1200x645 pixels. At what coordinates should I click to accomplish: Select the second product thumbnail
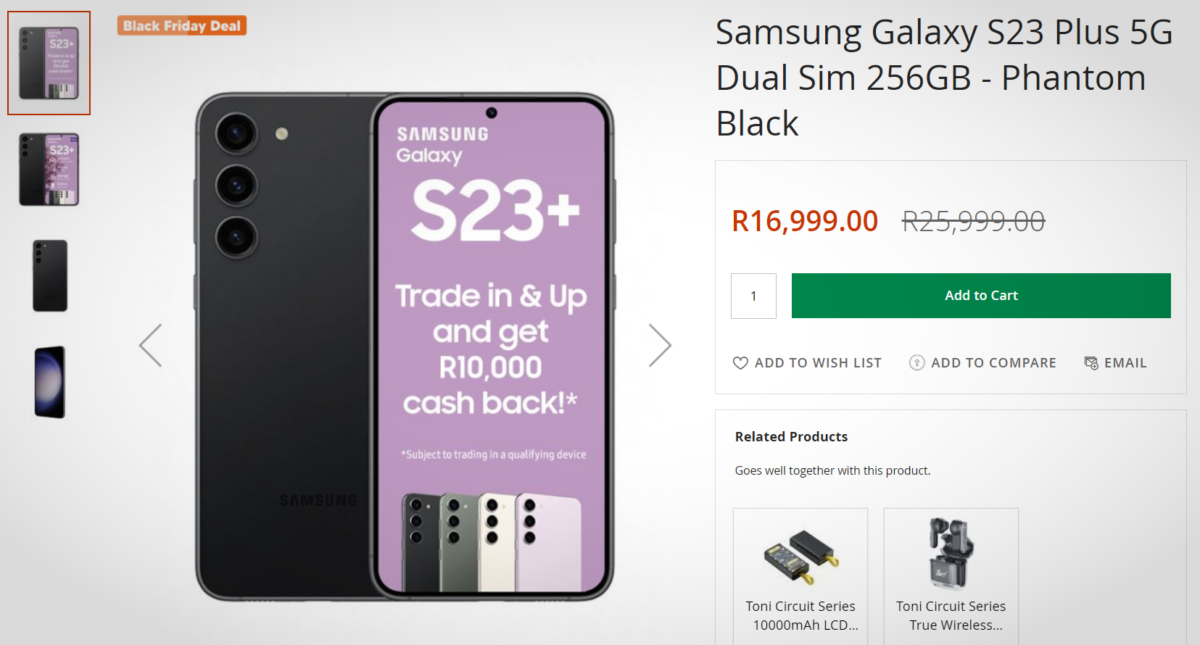(49, 169)
